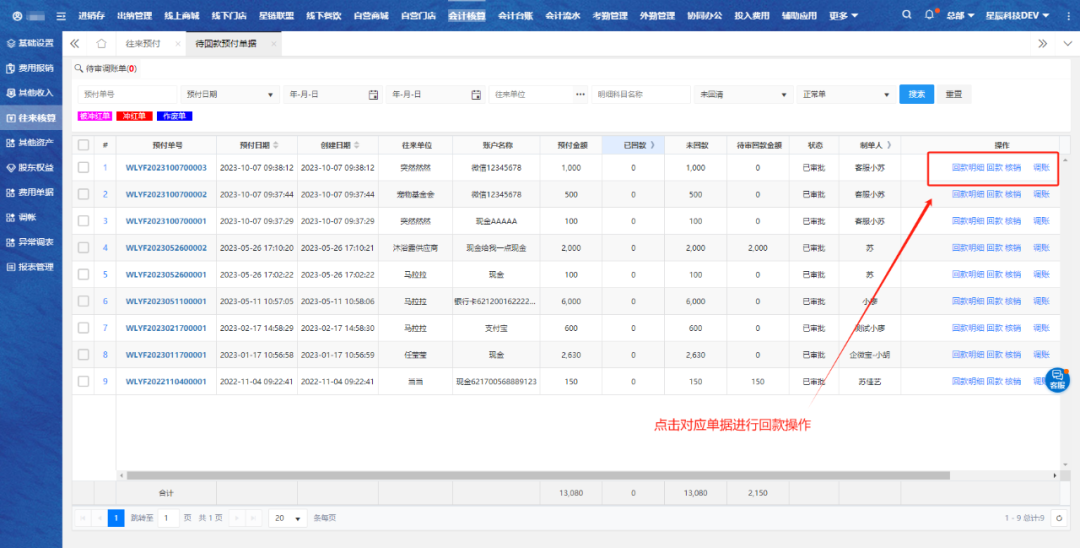Click the hamburger menu icon in header
1080x548 pixels.
(x=61, y=16)
